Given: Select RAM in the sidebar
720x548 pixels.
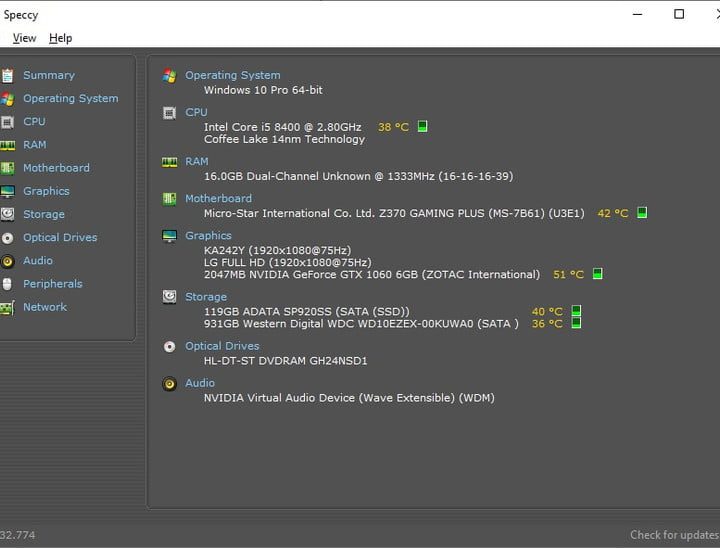Looking at the screenshot, I should click(x=35, y=145).
